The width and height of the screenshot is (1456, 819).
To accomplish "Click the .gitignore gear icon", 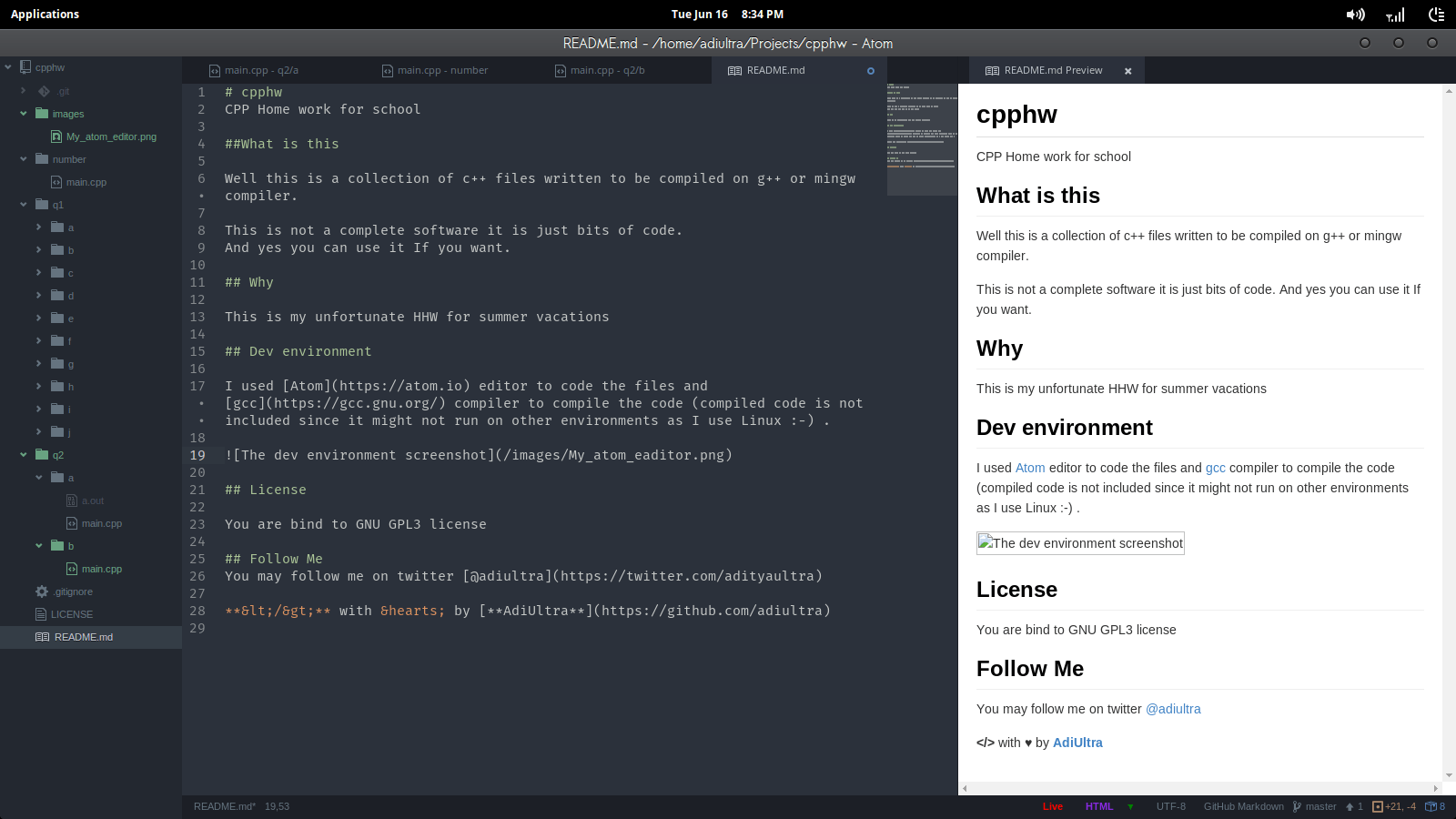I will 42,591.
